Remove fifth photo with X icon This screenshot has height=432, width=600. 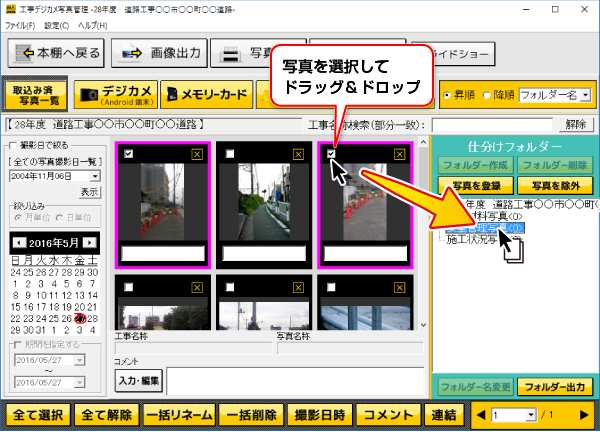[x=298, y=287]
